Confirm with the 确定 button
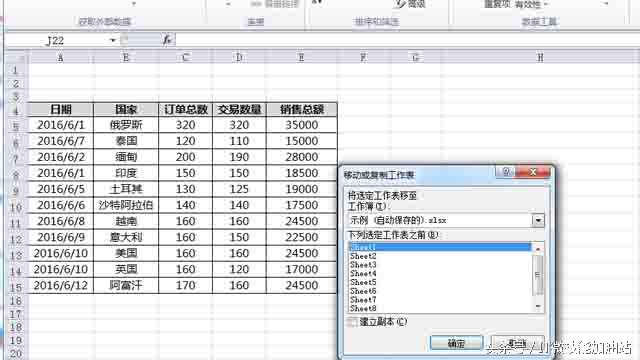The height and width of the screenshot is (360, 640). [x=456, y=343]
